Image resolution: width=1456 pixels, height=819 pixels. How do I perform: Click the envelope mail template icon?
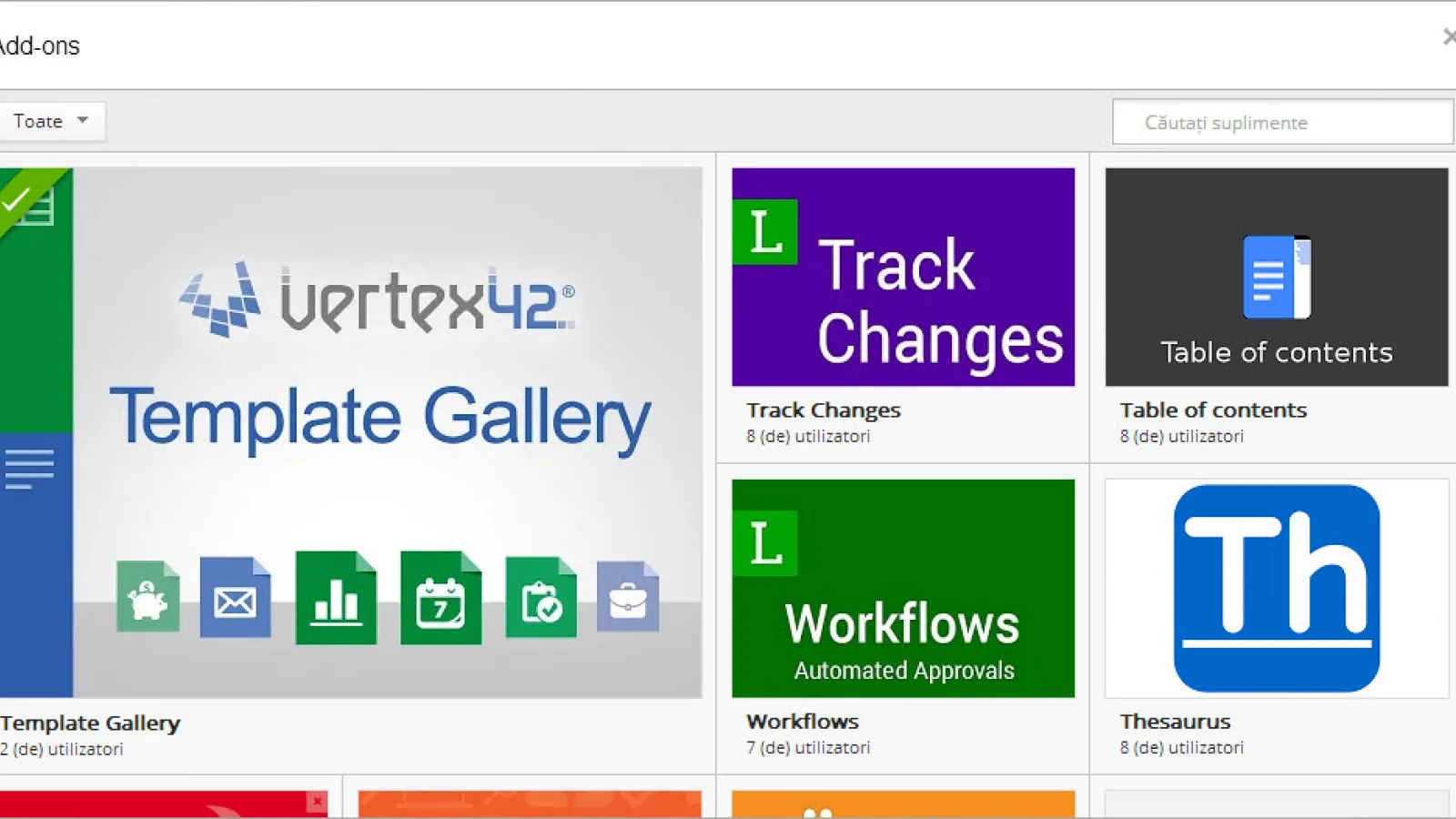(235, 597)
